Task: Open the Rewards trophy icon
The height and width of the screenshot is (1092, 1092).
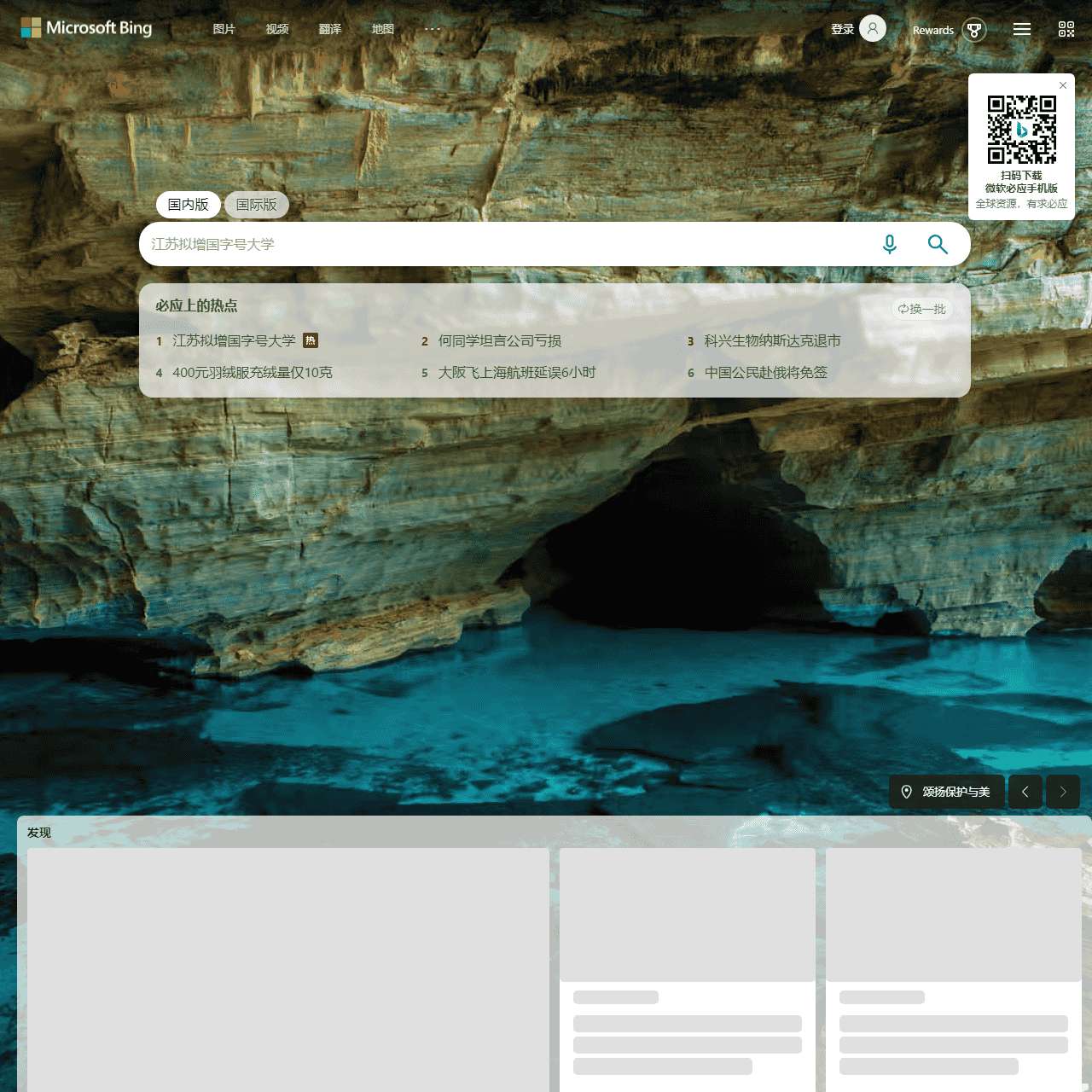Action: point(973,30)
